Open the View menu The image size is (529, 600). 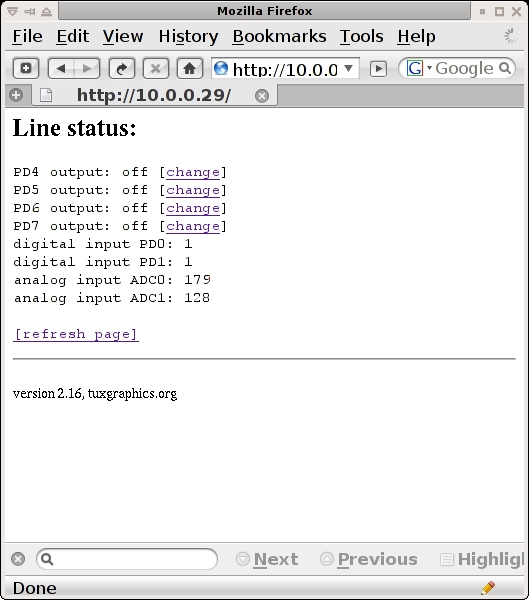click(x=122, y=37)
